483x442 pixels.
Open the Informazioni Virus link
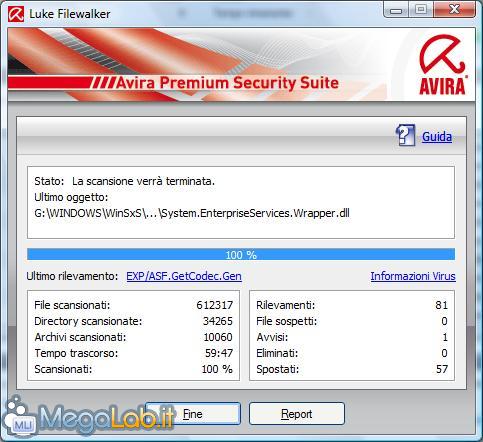click(413, 276)
